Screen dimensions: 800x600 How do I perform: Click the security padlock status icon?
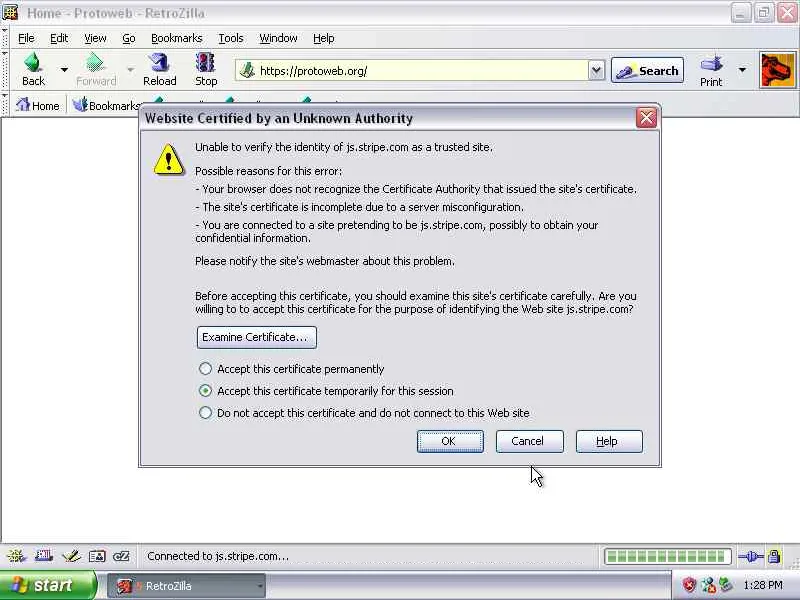click(x=774, y=556)
